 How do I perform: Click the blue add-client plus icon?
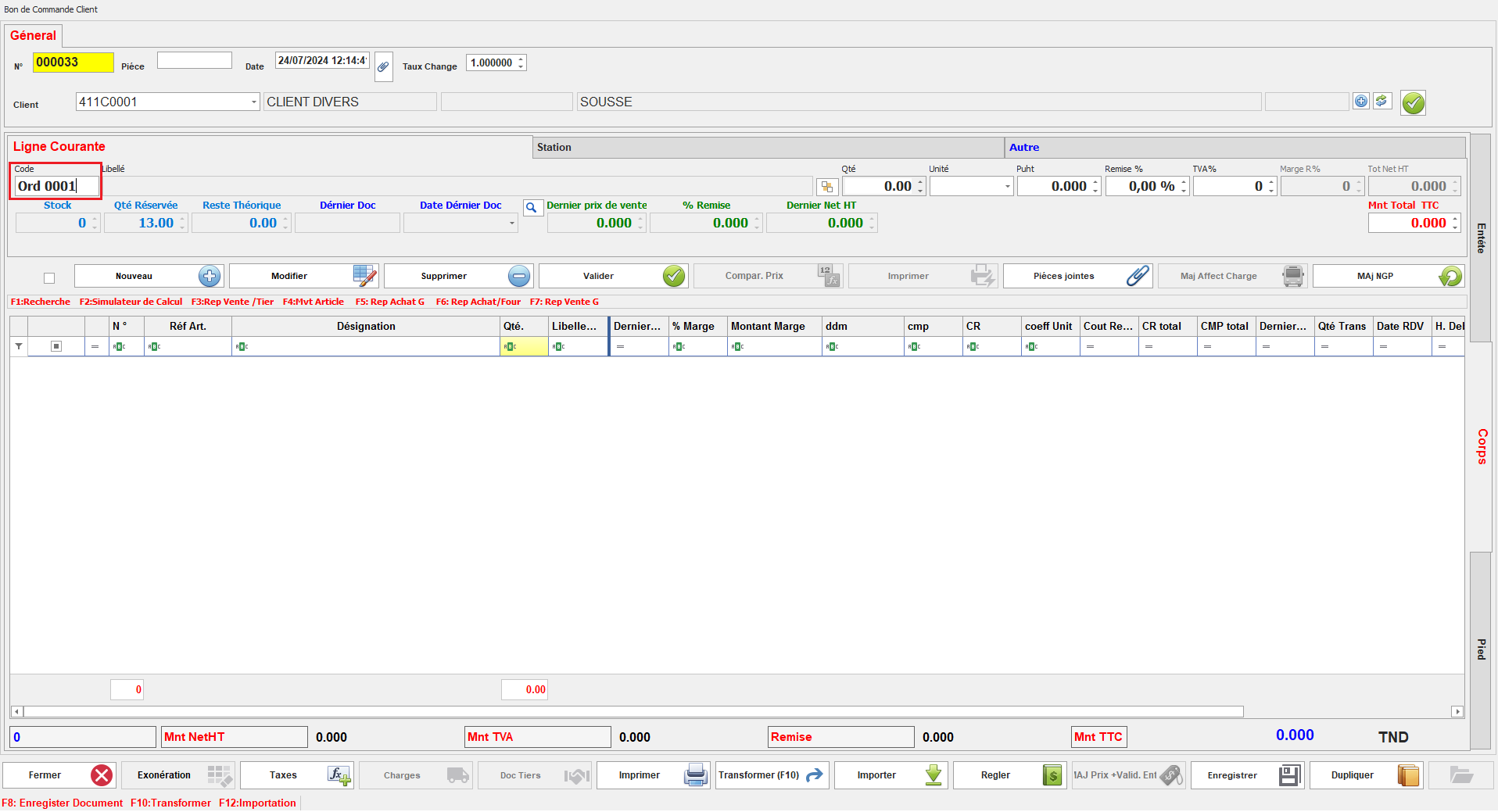tap(1361, 102)
